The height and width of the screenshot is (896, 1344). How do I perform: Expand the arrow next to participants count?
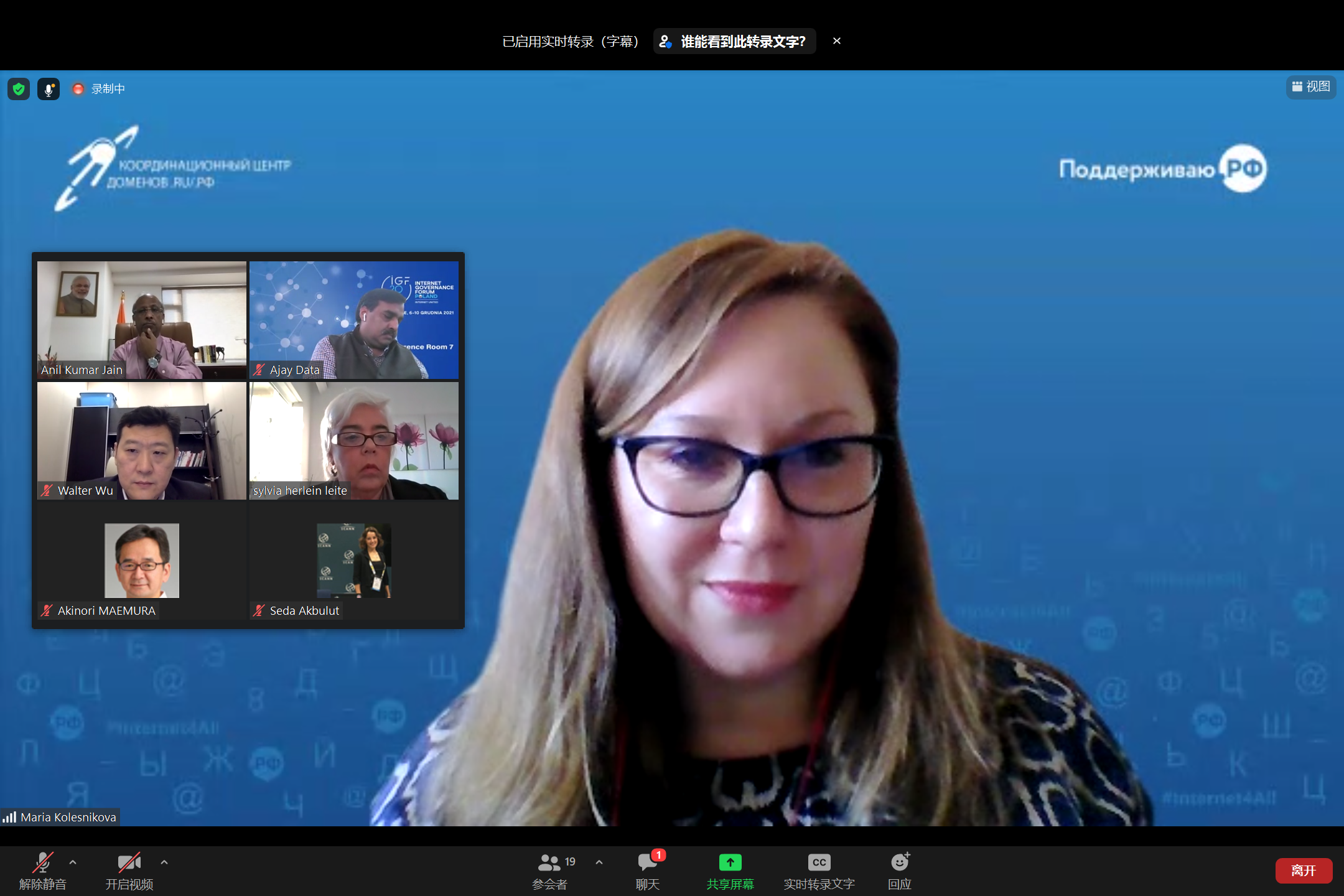pos(599,862)
